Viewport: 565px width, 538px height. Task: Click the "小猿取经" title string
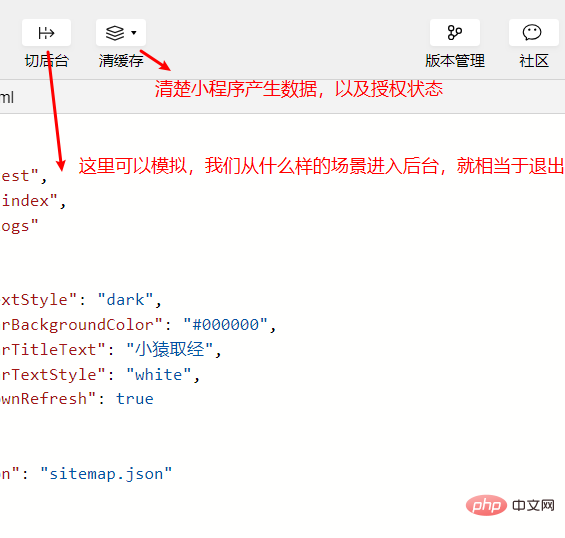169,350
